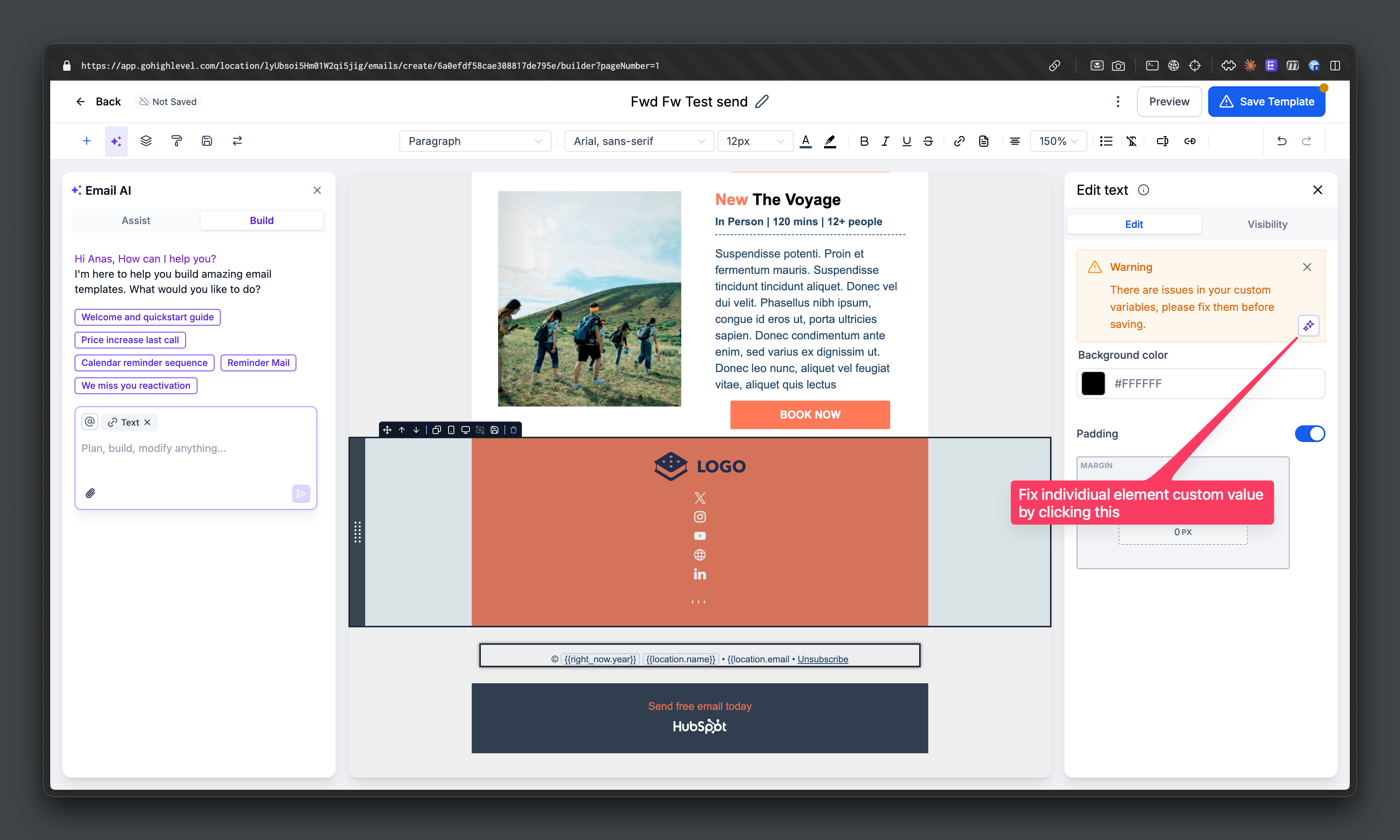Click the save icon in left toolbar

pyautogui.click(x=207, y=141)
